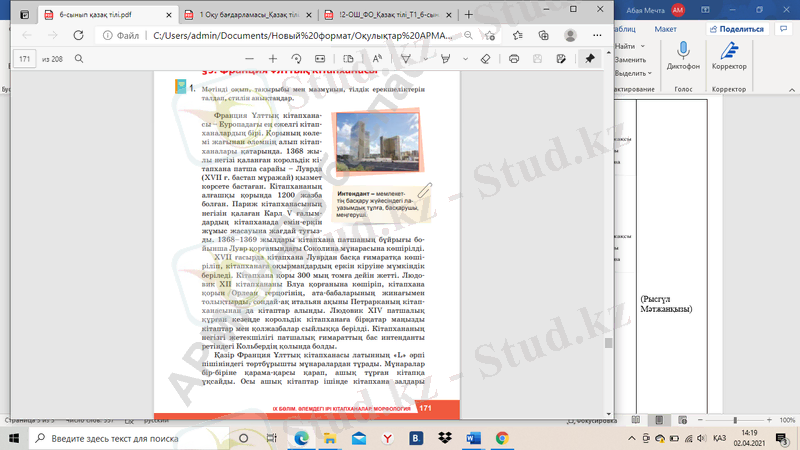Screen dimensions: 800x450
Task: Collapse the Word ribbon with the chevron
Action: 790,88
